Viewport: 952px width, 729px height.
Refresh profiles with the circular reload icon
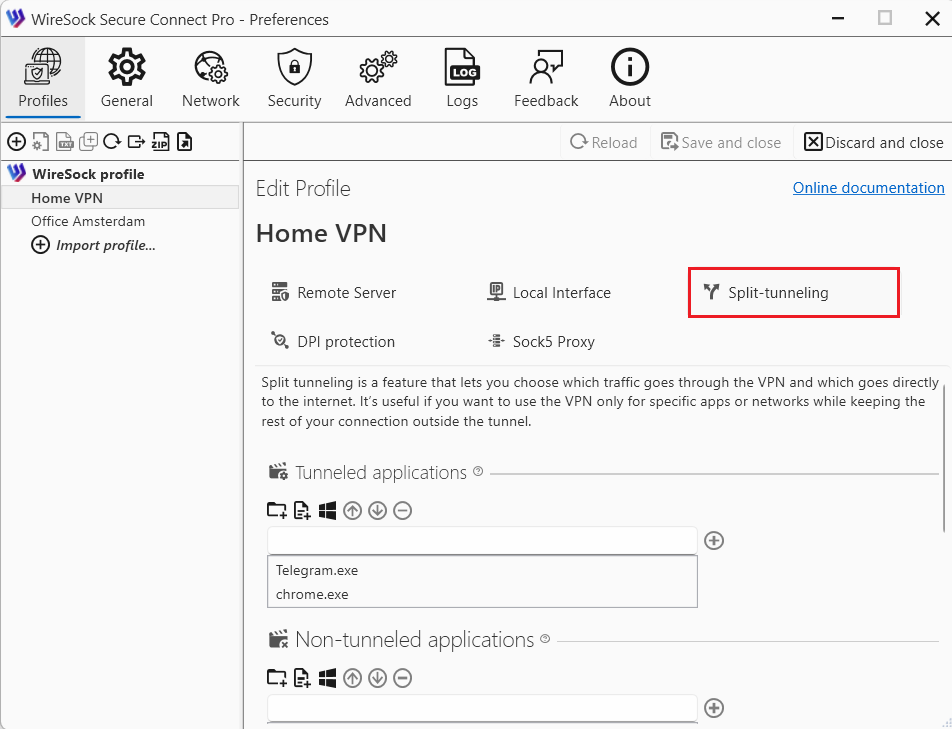112,141
